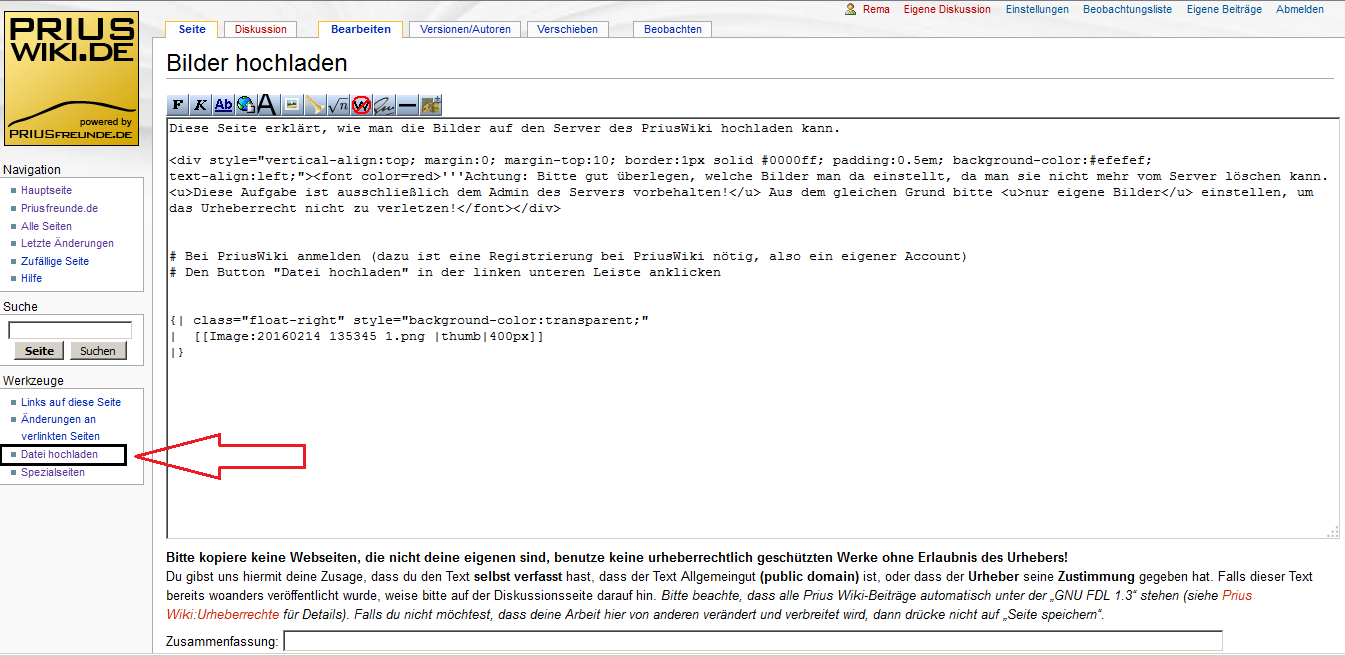Insert internal link with Ab icon

click(223, 104)
